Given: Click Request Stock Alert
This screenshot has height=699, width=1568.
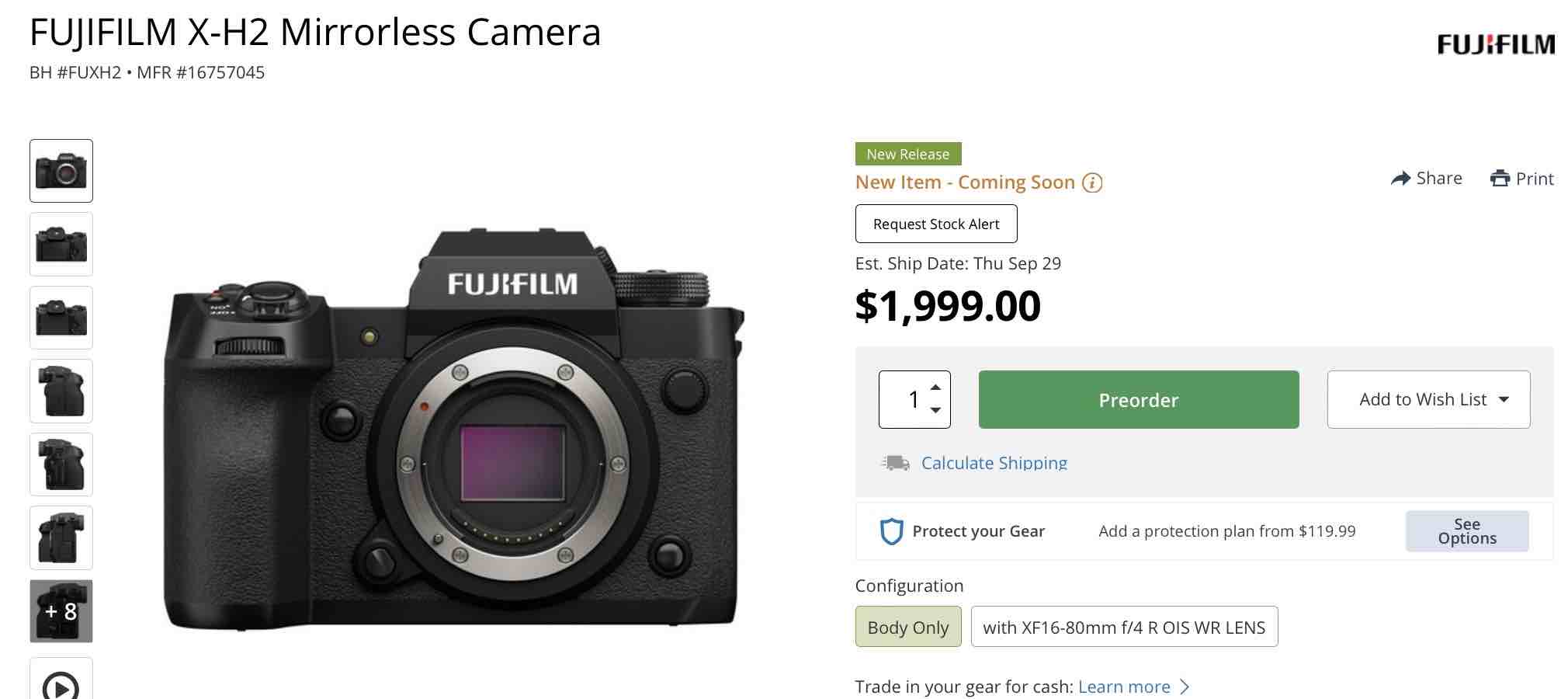Looking at the screenshot, I should 936,224.
